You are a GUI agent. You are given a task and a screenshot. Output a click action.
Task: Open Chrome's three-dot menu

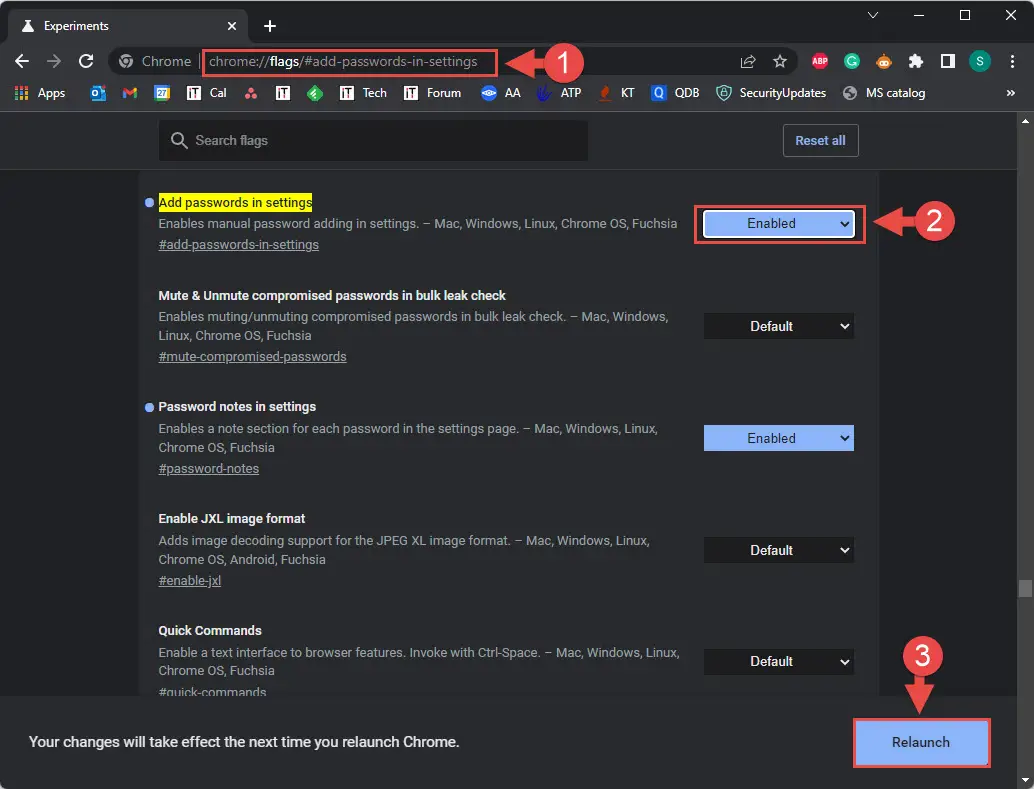(x=1012, y=61)
